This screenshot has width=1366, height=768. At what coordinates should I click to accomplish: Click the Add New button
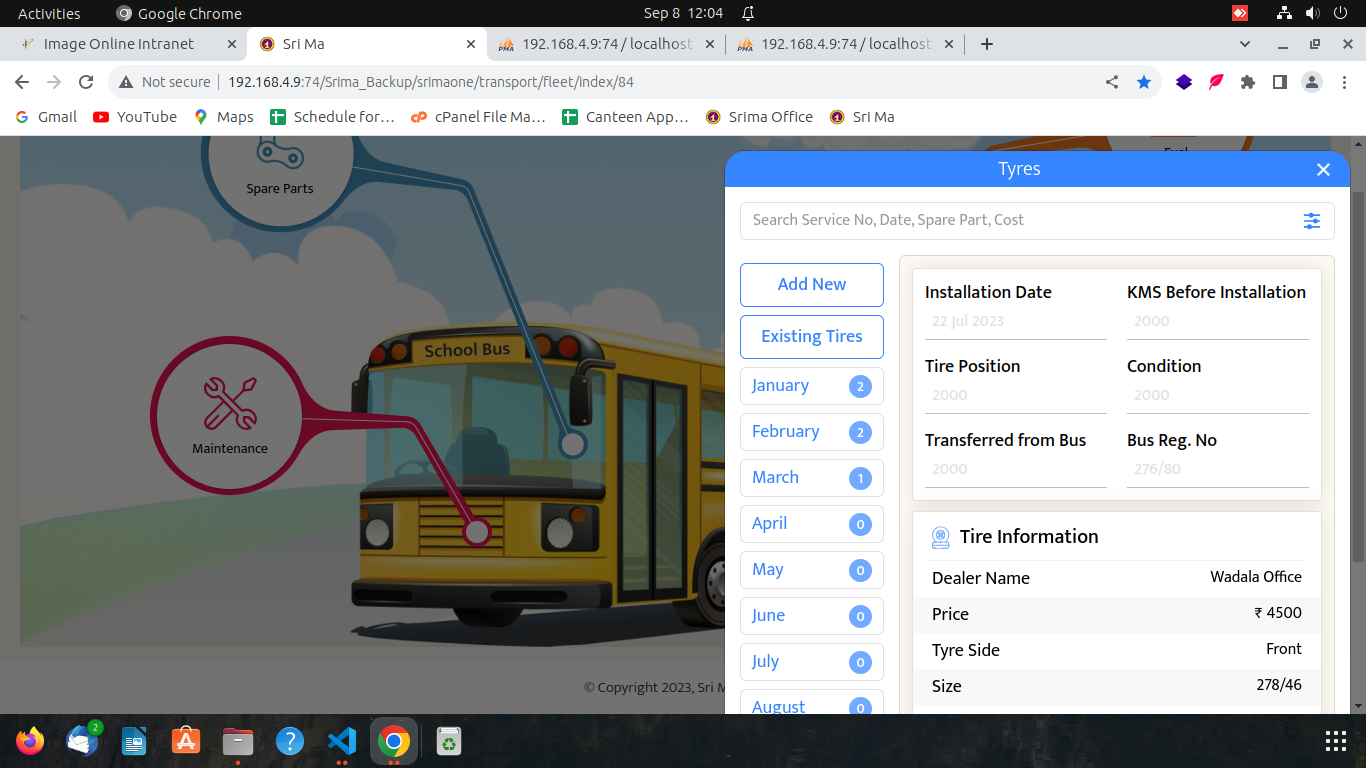[812, 285]
